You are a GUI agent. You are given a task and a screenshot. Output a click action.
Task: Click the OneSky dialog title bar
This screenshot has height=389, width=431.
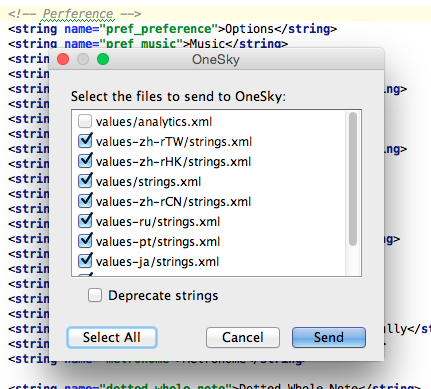click(x=216, y=59)
